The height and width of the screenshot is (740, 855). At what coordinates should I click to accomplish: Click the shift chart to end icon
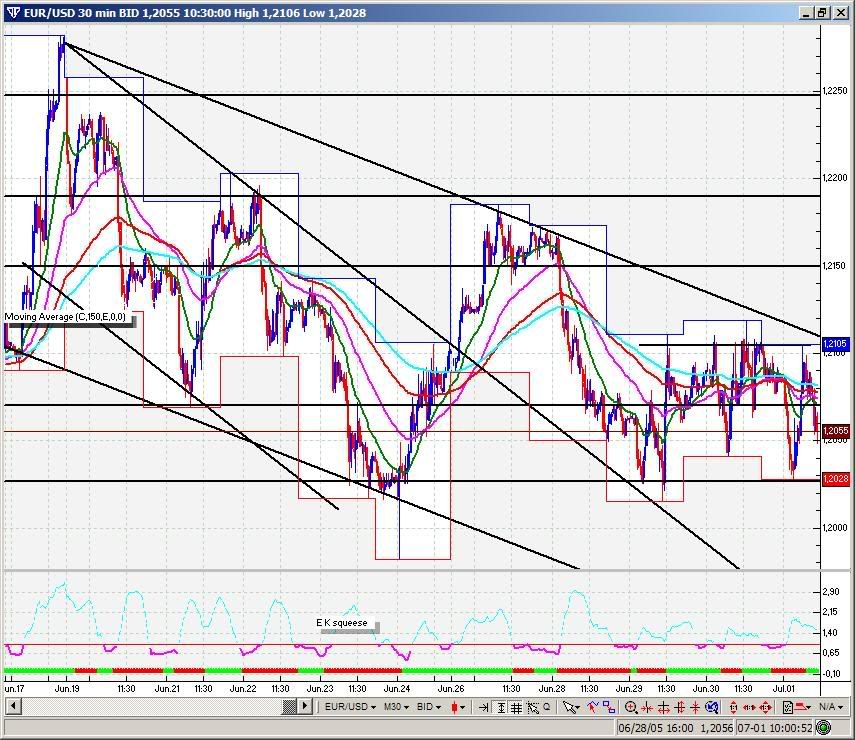[x=483, y=707]
